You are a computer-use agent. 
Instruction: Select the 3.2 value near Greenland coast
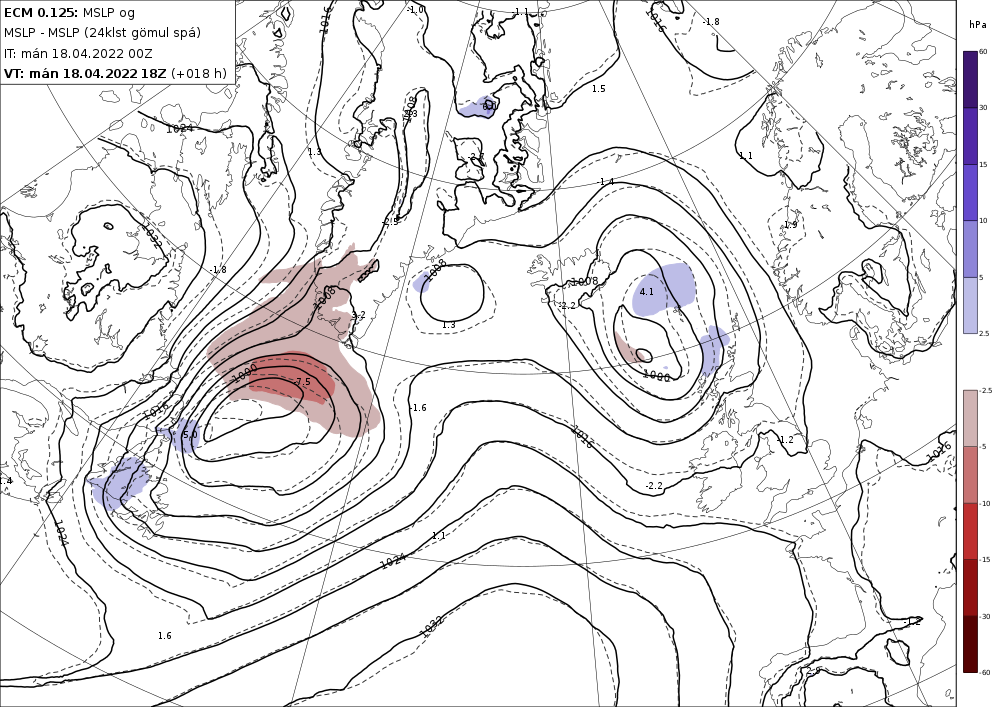click(x=358, y=315)
